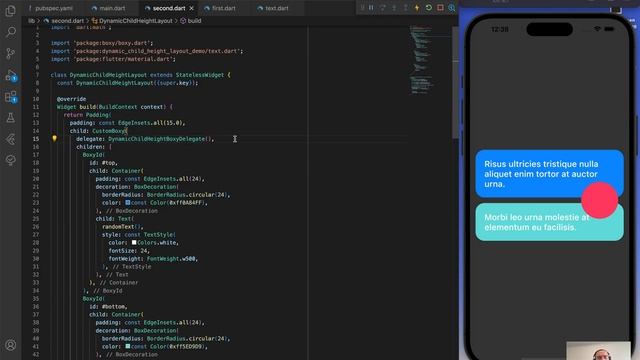The image size is (640, 360).
Task: Open the Accounts menu in activity bar
Action: click(x=11, y=345)
